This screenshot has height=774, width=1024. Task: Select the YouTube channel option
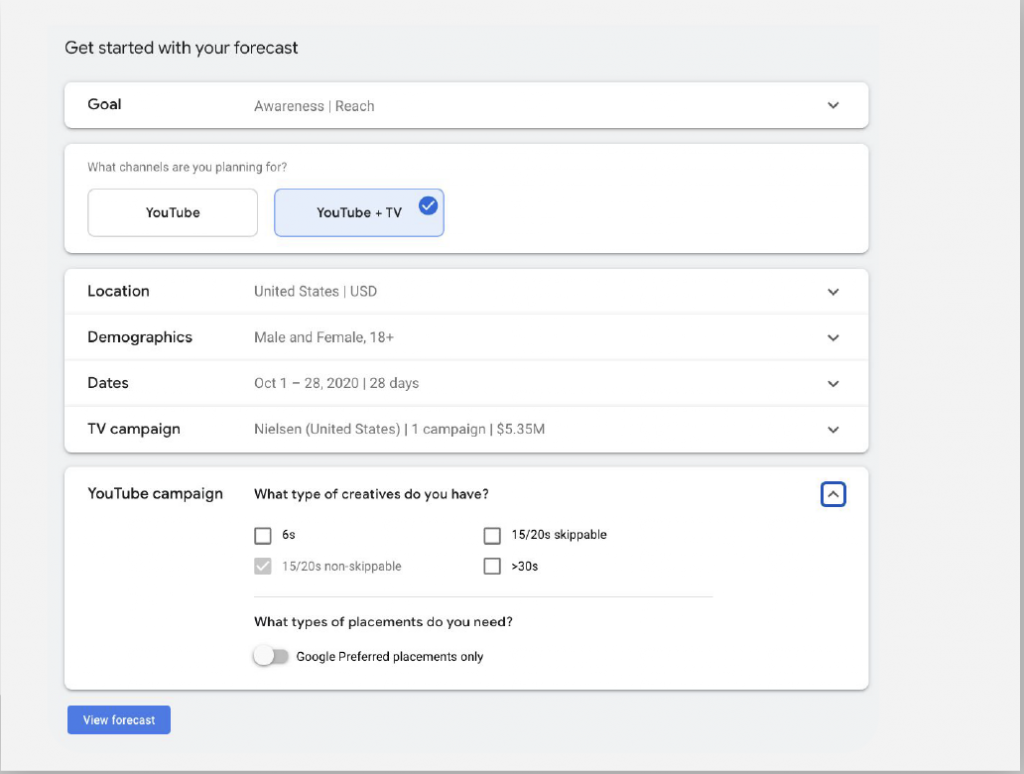click(173, 213)
